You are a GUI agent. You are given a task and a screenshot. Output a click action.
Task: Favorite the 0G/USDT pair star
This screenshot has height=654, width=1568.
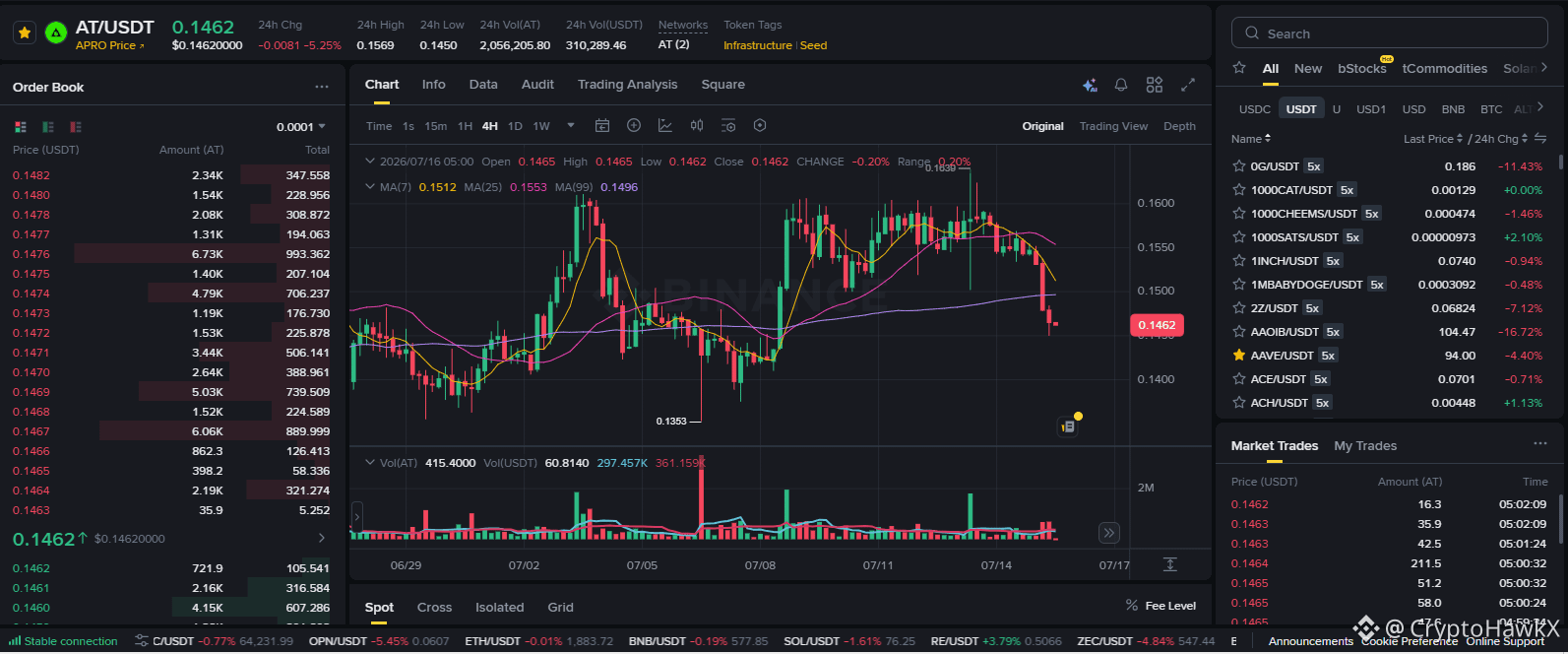[1239, 166]
